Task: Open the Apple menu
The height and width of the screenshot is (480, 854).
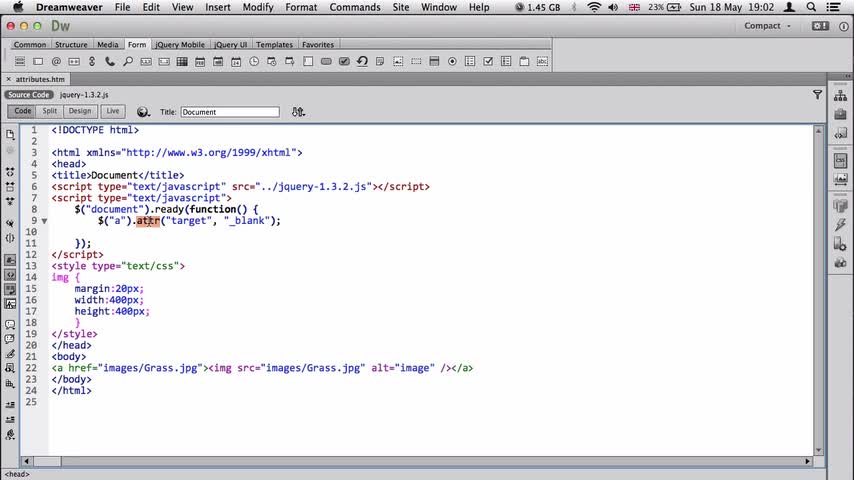Action: 18,7
